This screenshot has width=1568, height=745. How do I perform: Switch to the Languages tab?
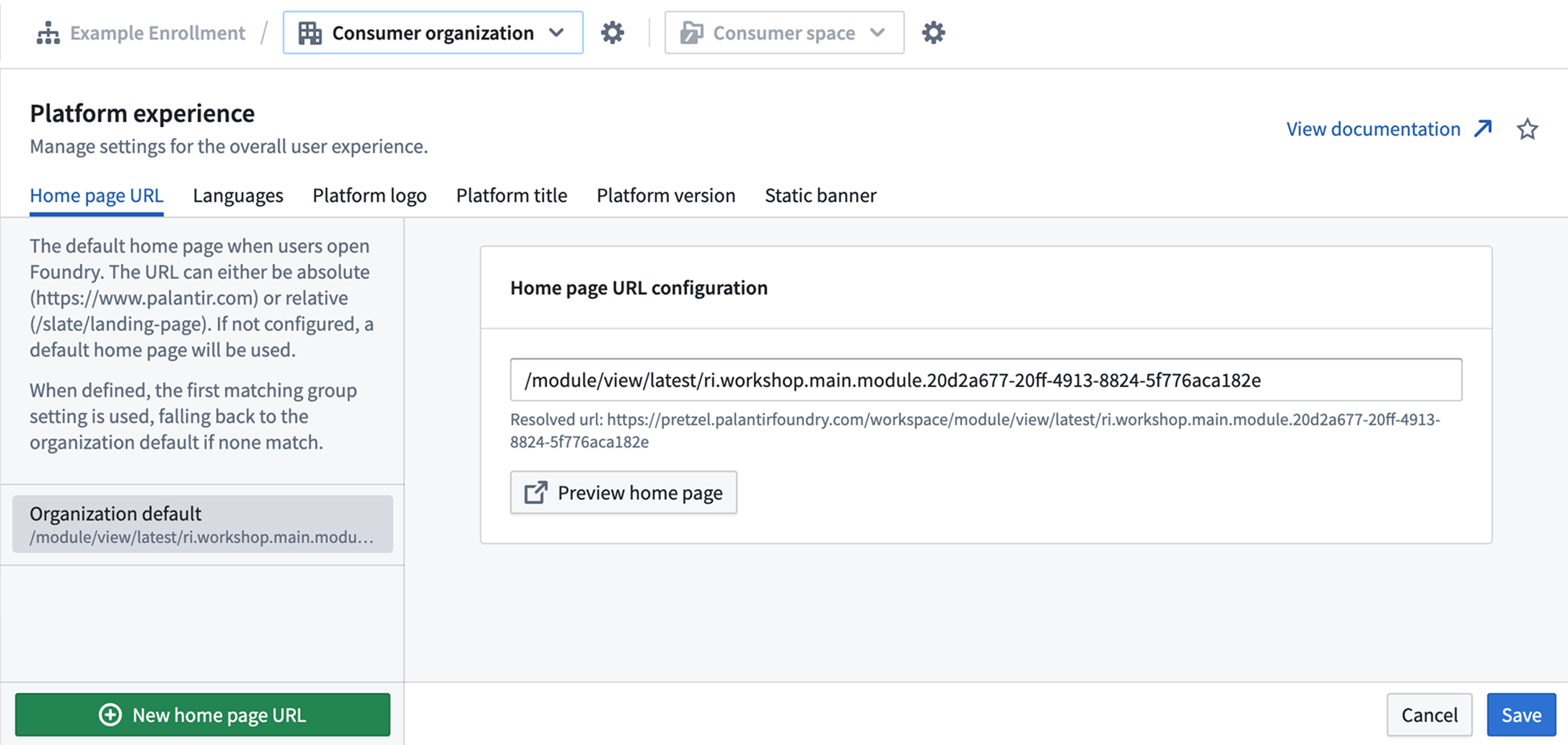tap(237, 196)
